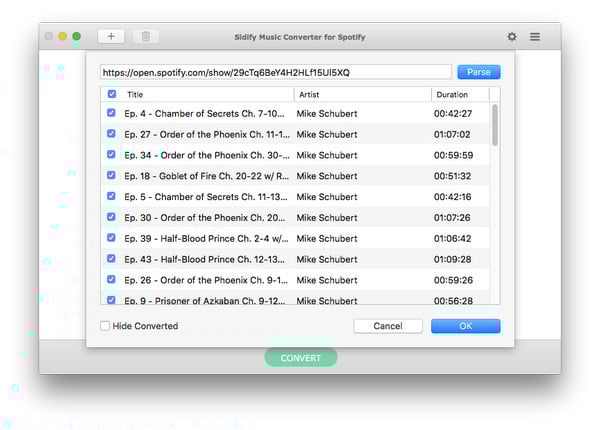Image resolution: width=600 pixels, height=430 pixels.
Task: Select row title Ep. 26 - Order of the Phoenix
Action: [206, 280]
